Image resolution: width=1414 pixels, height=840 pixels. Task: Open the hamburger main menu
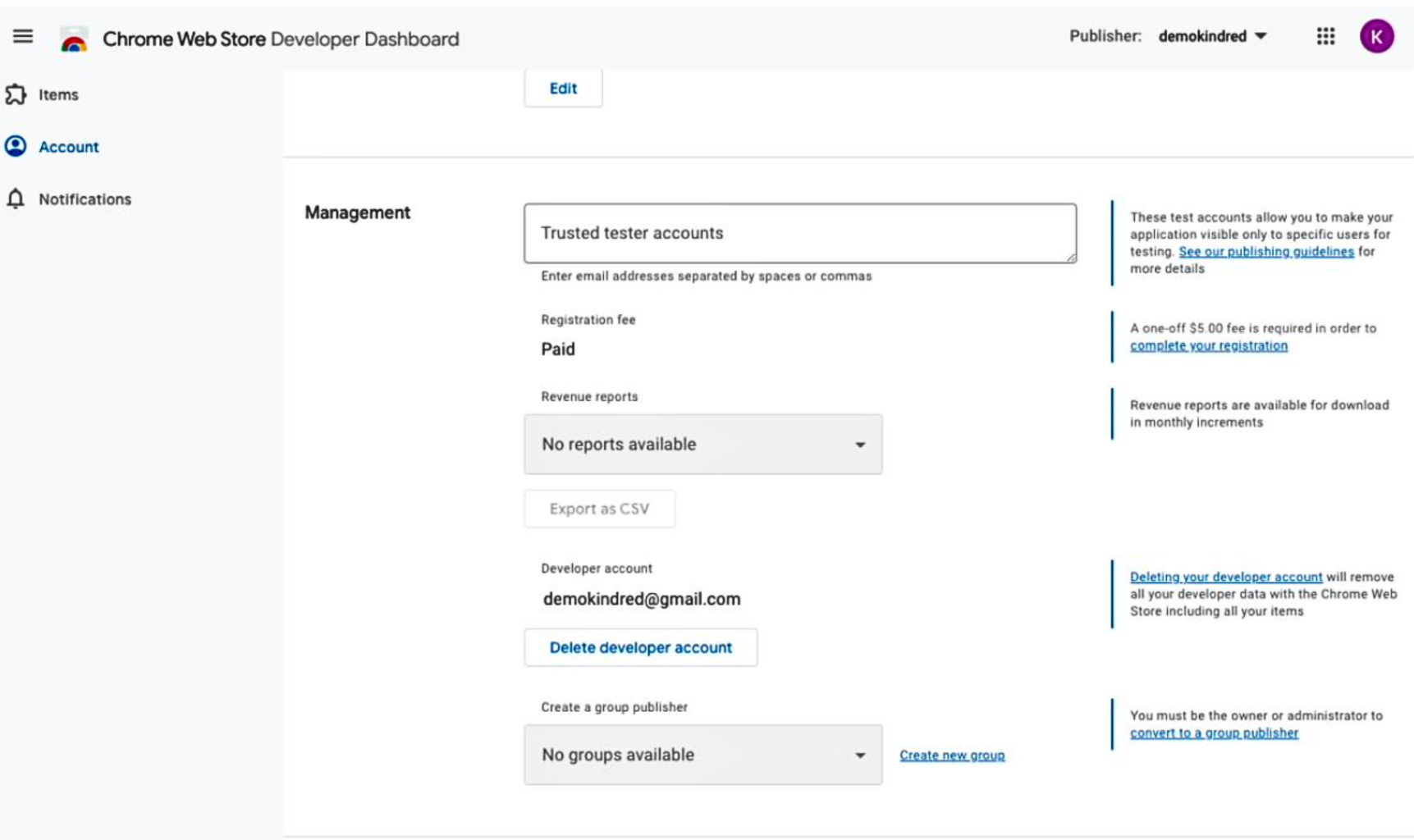point(23,36)
